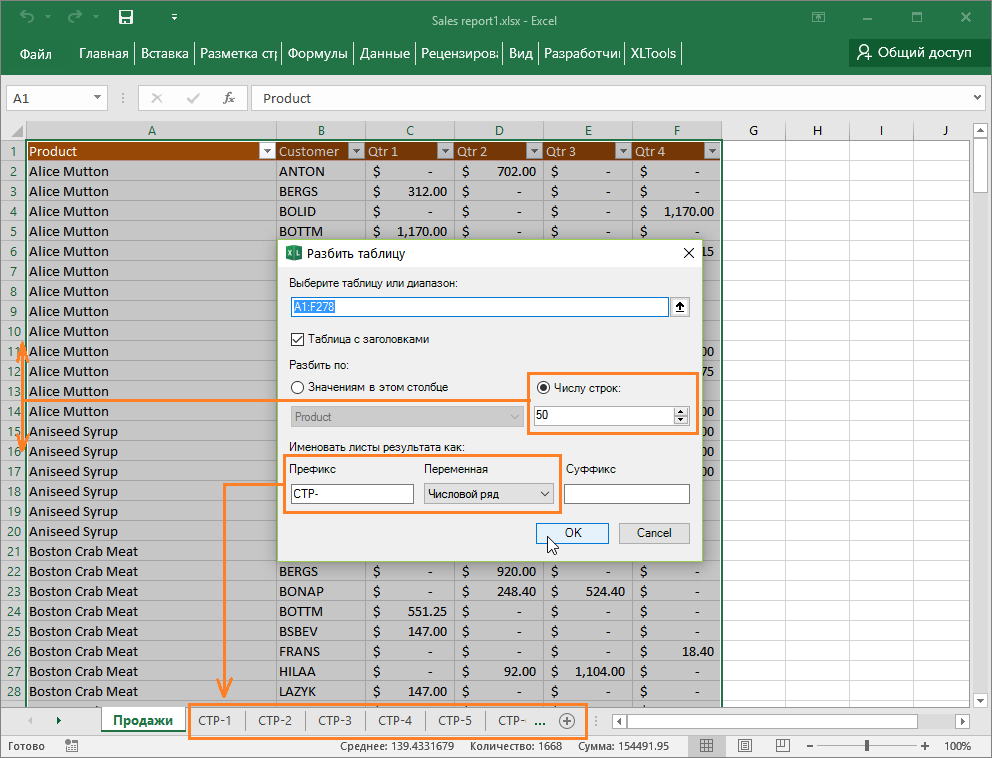This screenshot has width=992, height=758.
Task: Click the zoom slider in status bar
Action: [x=867, y=746]
